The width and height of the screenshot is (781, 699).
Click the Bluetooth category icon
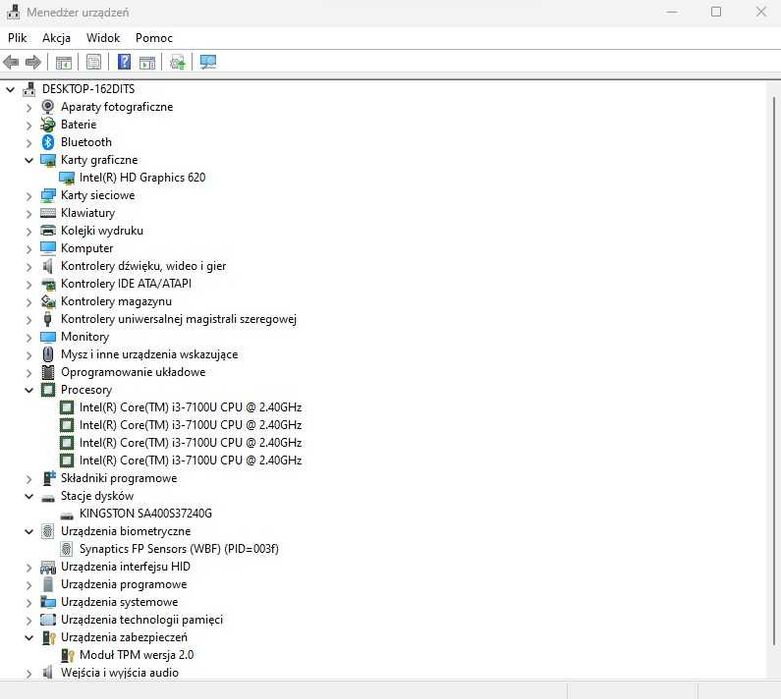(x=48, y=142)
